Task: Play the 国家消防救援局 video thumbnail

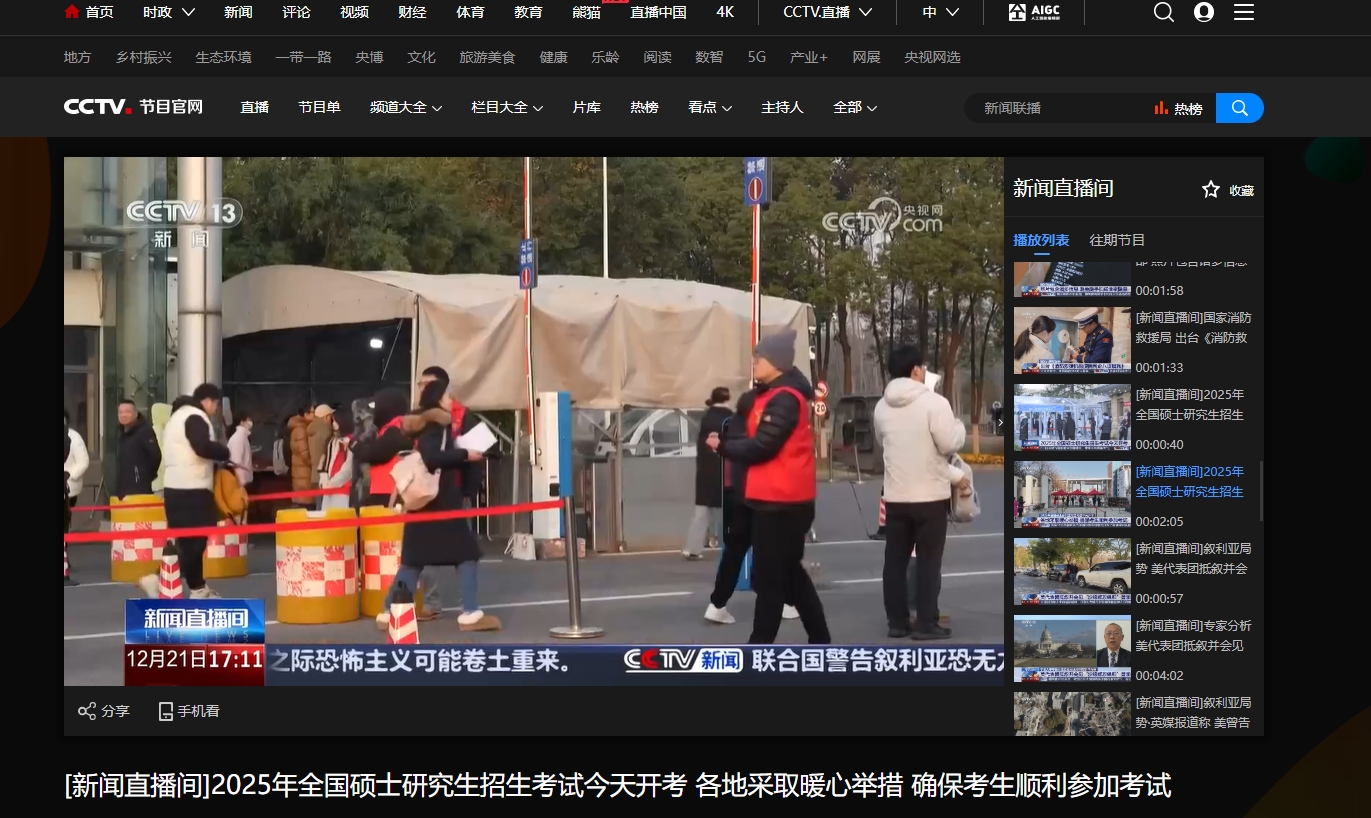Action: 1072,341
